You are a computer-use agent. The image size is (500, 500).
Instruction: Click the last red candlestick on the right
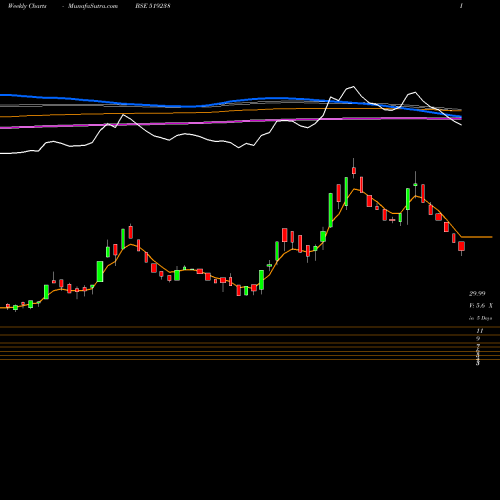coord(461,246)
